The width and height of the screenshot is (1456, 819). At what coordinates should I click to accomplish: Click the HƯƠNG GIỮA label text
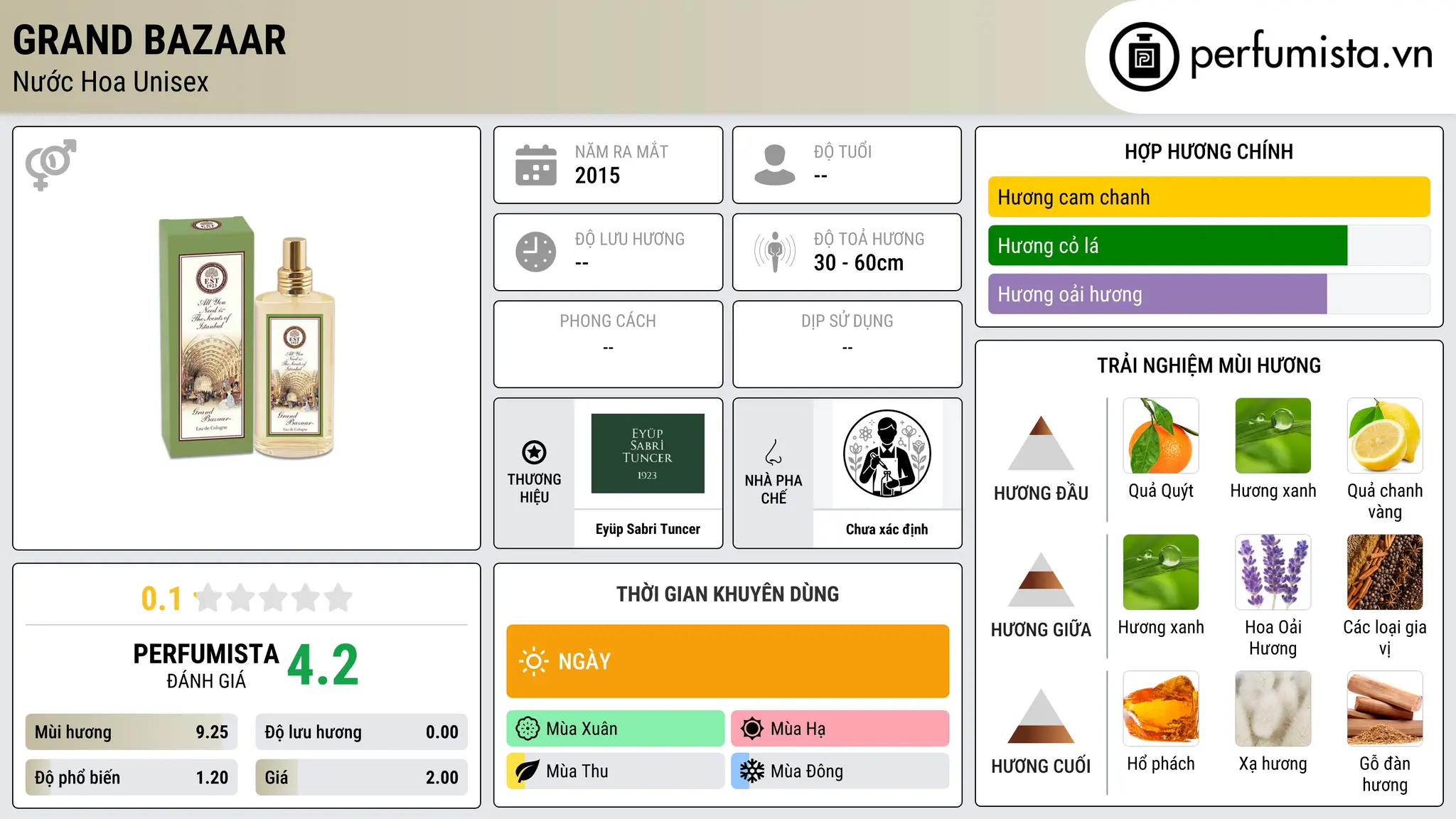1041,630
